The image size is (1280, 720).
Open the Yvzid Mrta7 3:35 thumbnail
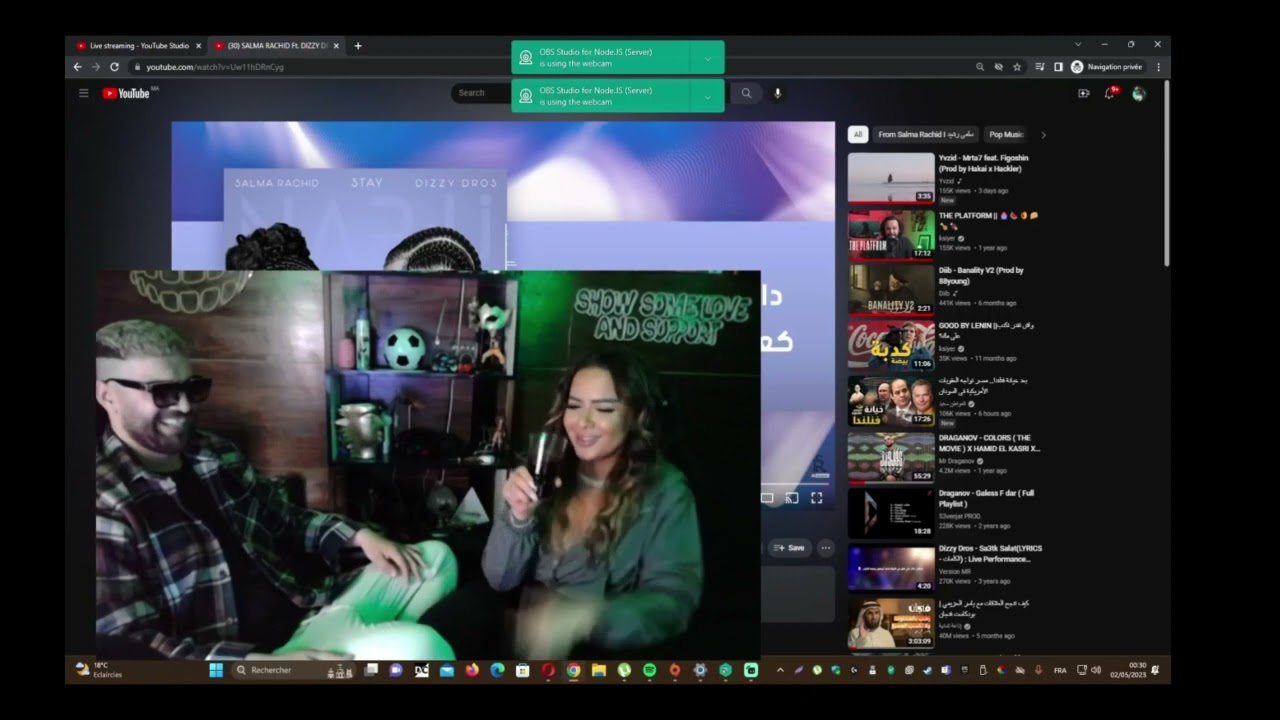891,178
